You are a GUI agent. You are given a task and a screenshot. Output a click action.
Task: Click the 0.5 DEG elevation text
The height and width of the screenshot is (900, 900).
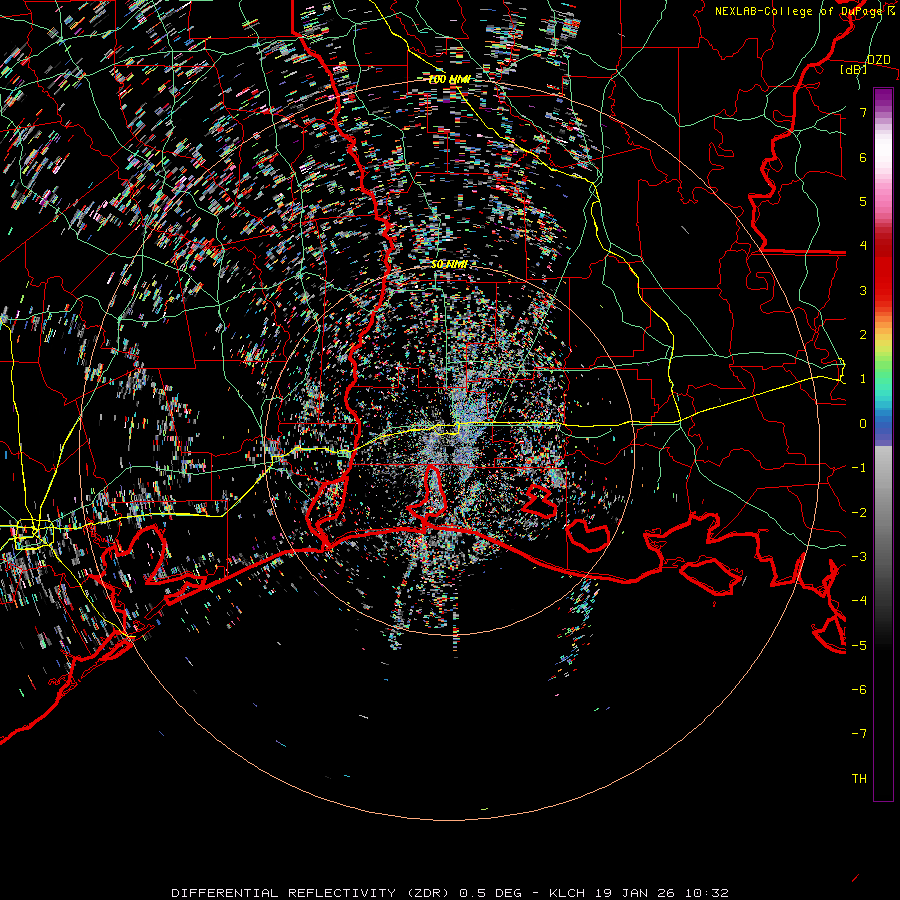(490, 893)
